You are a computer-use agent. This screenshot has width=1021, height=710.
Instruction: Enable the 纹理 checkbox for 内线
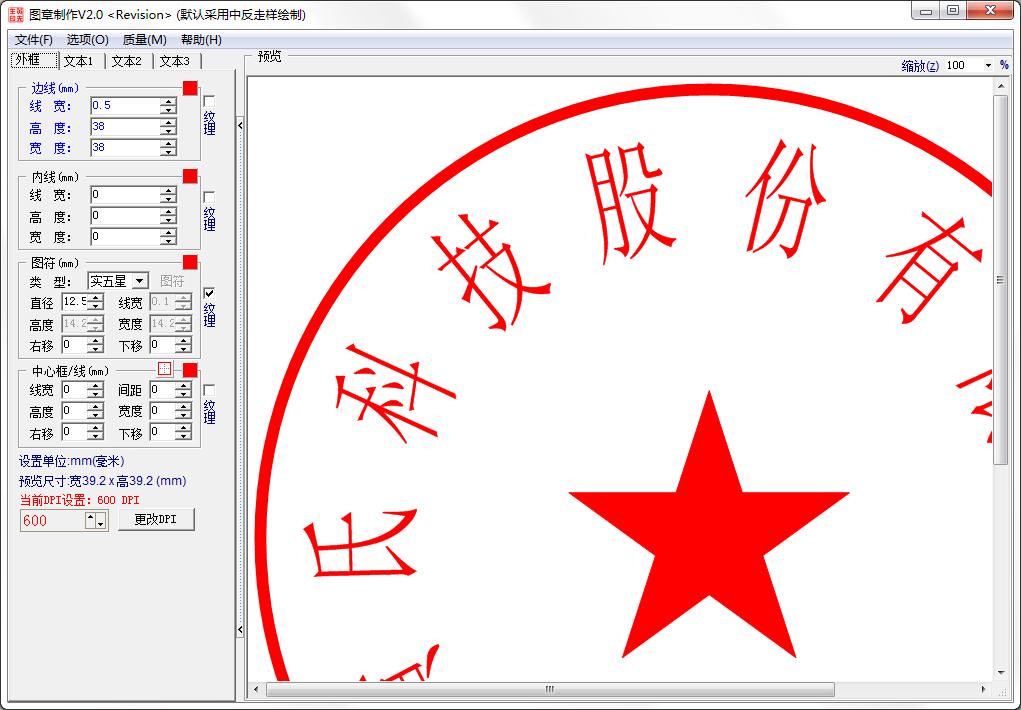pyautogui.click(x=208, y=194)
